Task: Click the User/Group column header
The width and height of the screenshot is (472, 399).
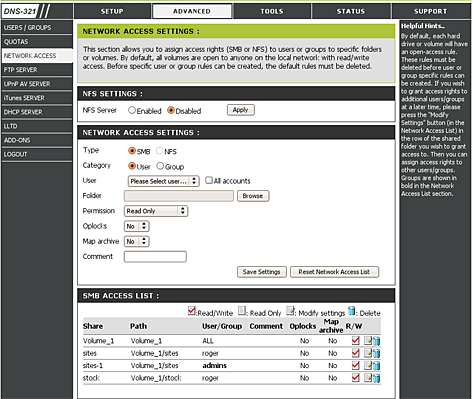Action: (x=222, y=326)
